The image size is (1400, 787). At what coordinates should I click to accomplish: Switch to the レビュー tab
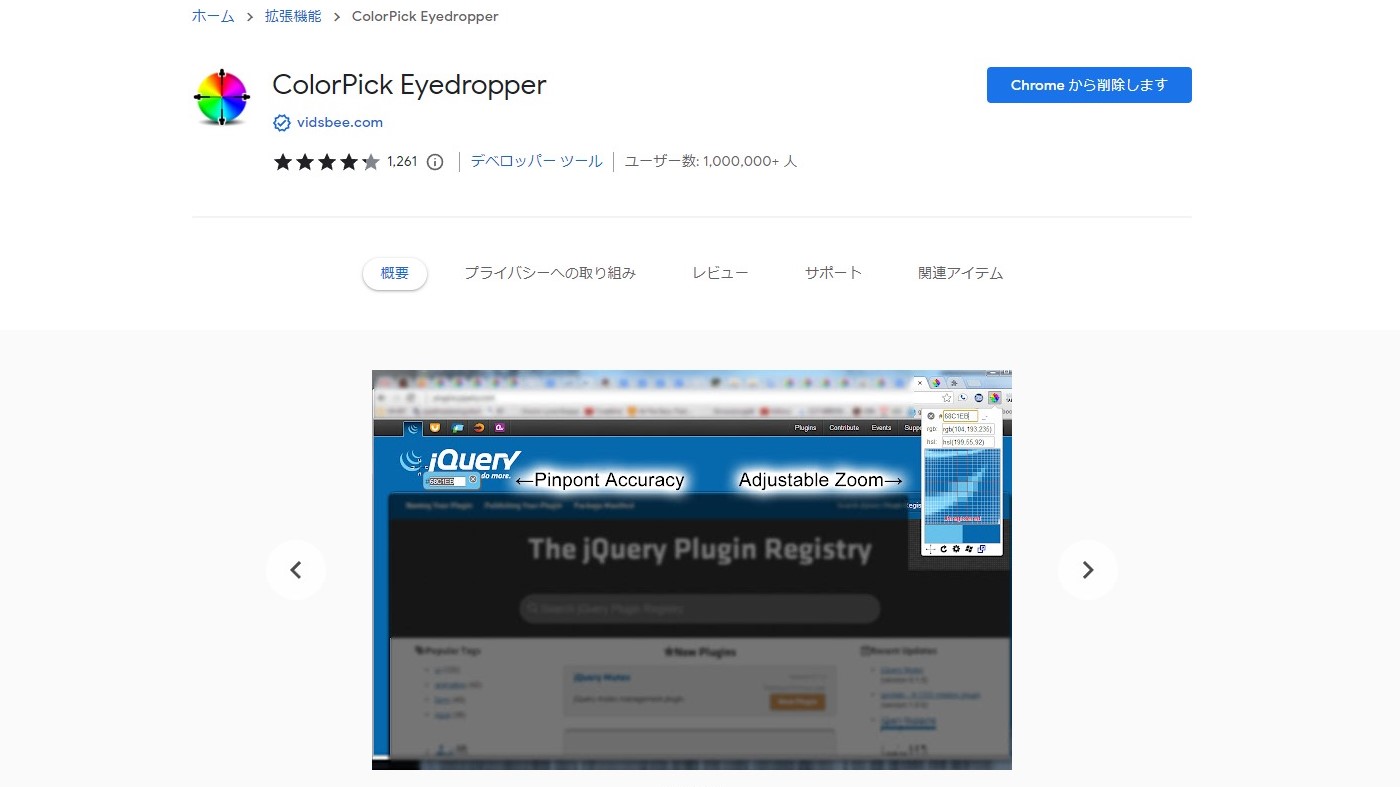(720, 273)
